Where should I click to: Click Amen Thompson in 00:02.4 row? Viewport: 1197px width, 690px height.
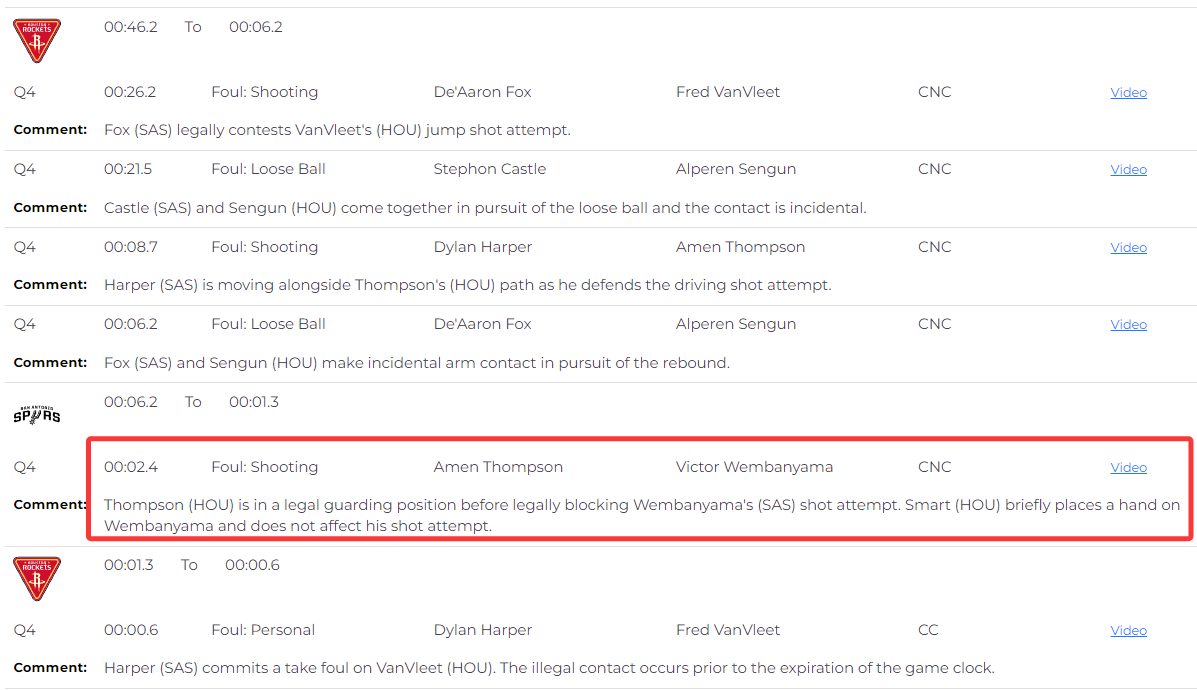[498, 466]
